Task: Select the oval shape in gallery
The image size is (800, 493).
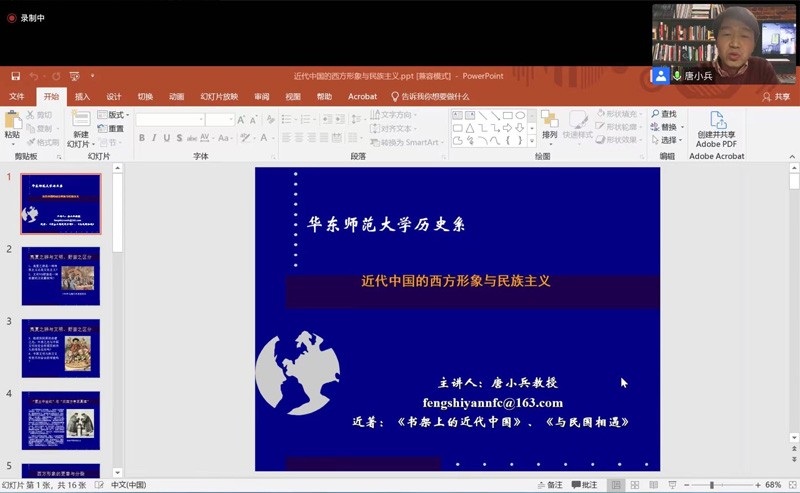Action: pos(520,115)
